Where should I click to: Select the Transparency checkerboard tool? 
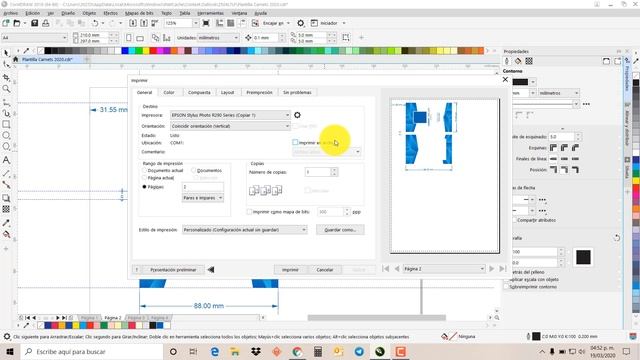tap(6, 209)
